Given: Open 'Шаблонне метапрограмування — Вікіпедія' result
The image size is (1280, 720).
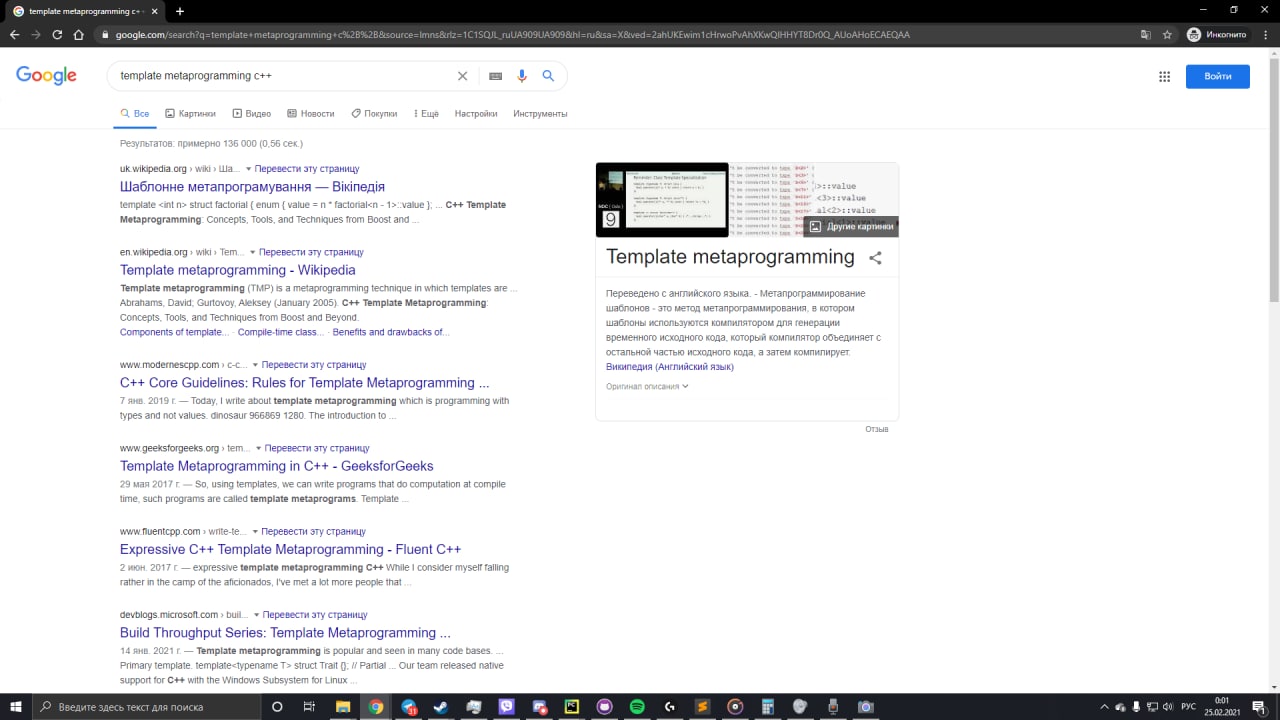Looking at the screenshot, I should [x=252, y=187].
